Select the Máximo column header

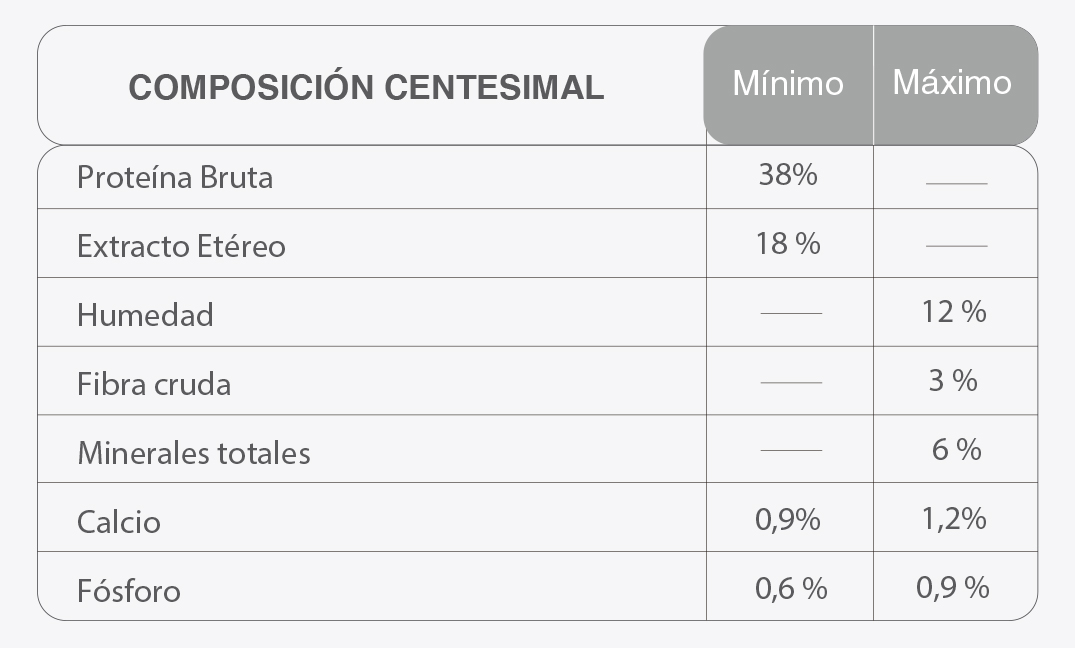(x=952, y=82)
